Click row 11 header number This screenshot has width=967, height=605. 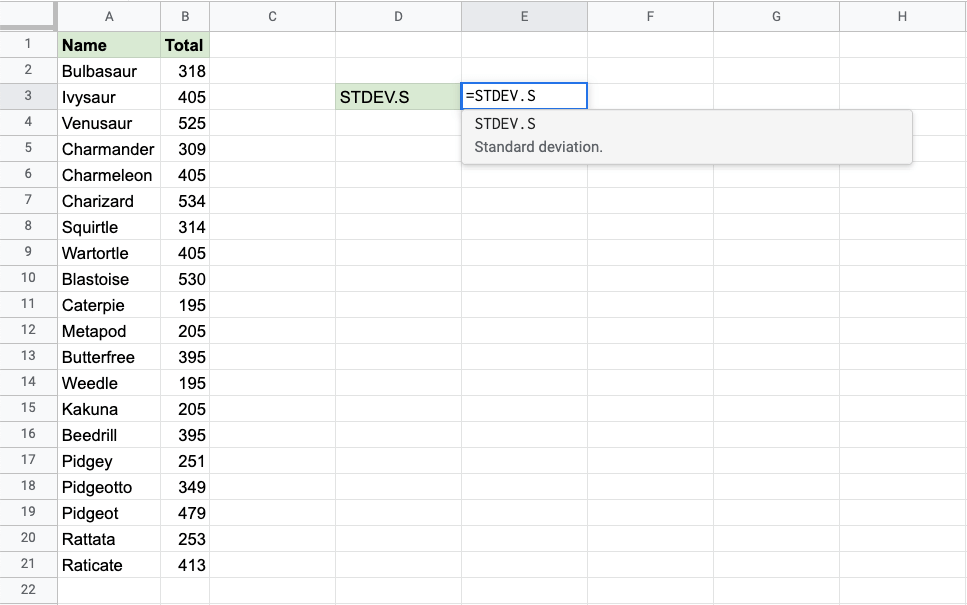[28, 304]
